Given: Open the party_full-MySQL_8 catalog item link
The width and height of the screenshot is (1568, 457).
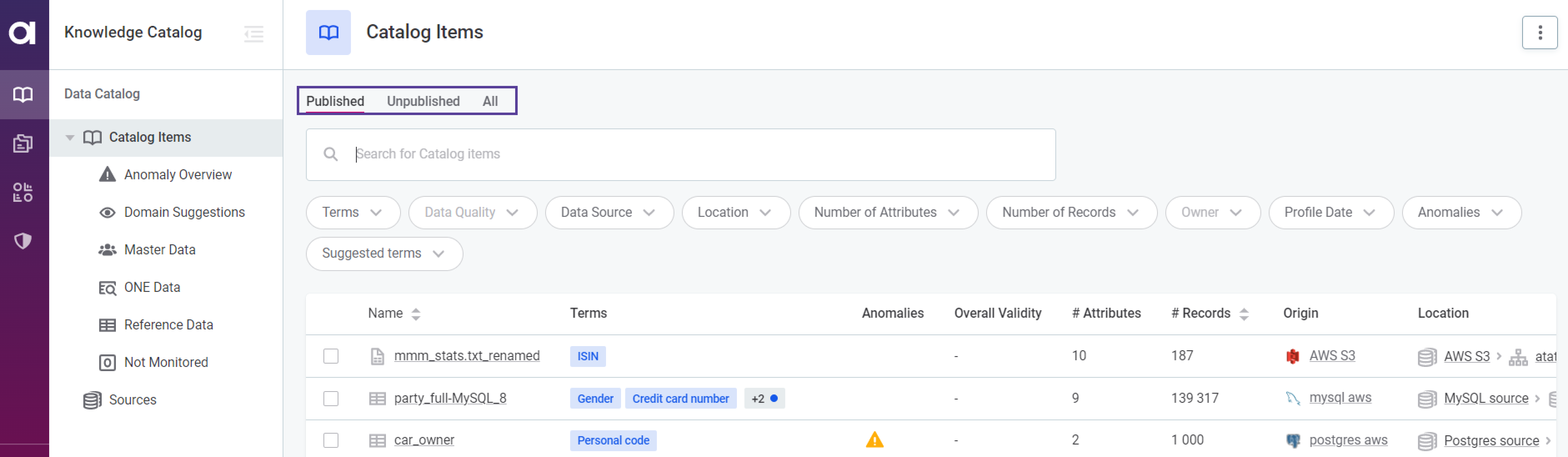Looking at the screenshot, I should click(450, 398).
